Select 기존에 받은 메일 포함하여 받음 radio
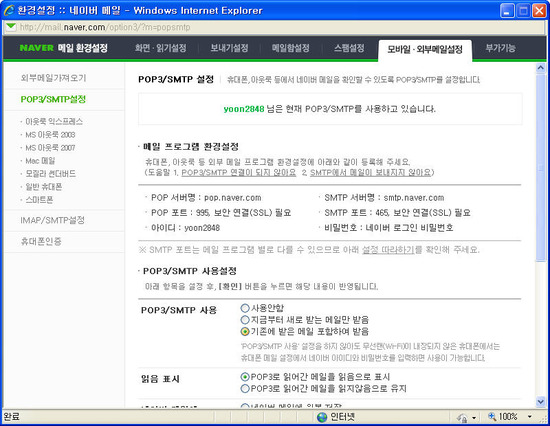The image size is (550, 426). pyautogui.click(x=245, y=331)
